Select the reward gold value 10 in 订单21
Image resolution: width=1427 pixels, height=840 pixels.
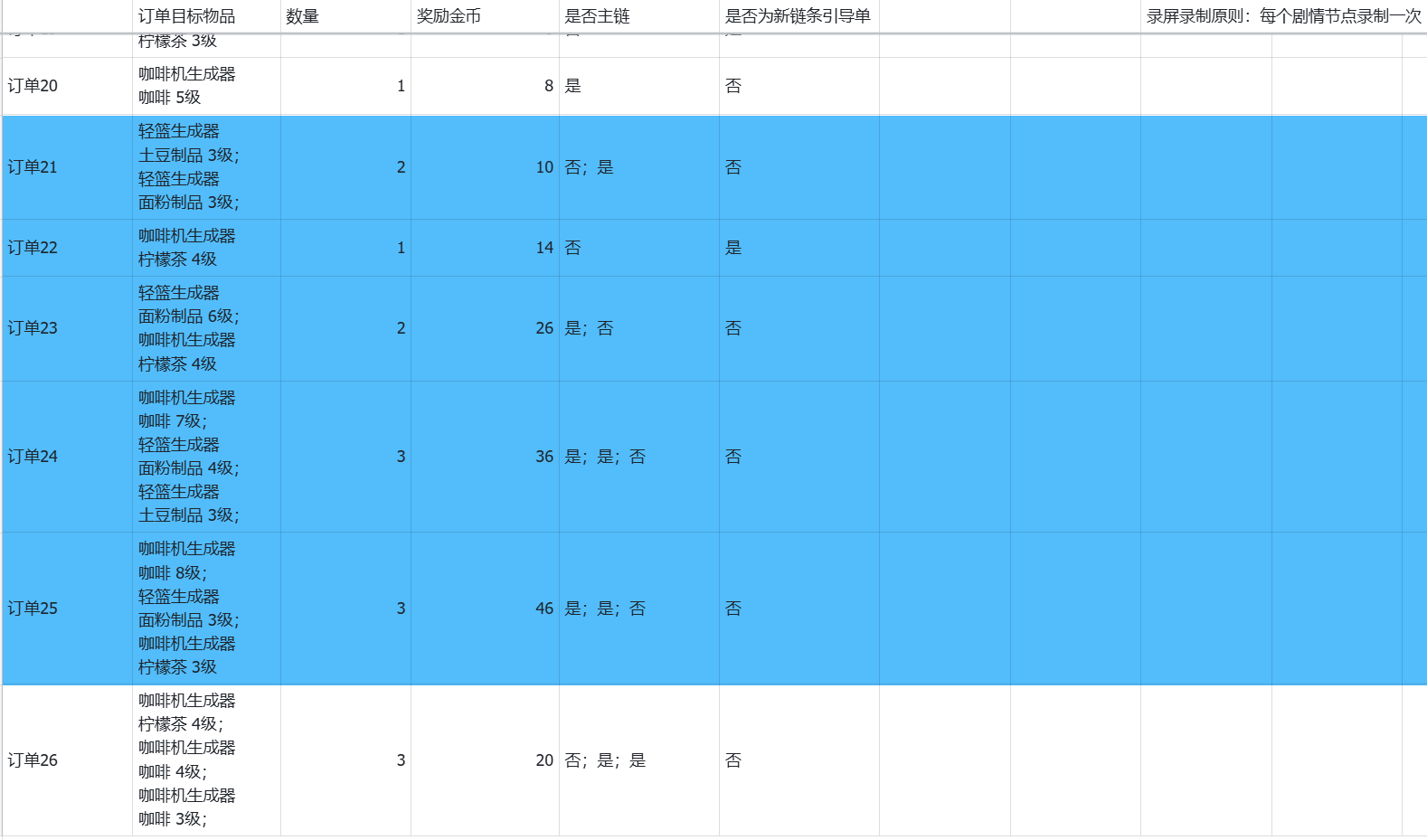click(485, 167)
